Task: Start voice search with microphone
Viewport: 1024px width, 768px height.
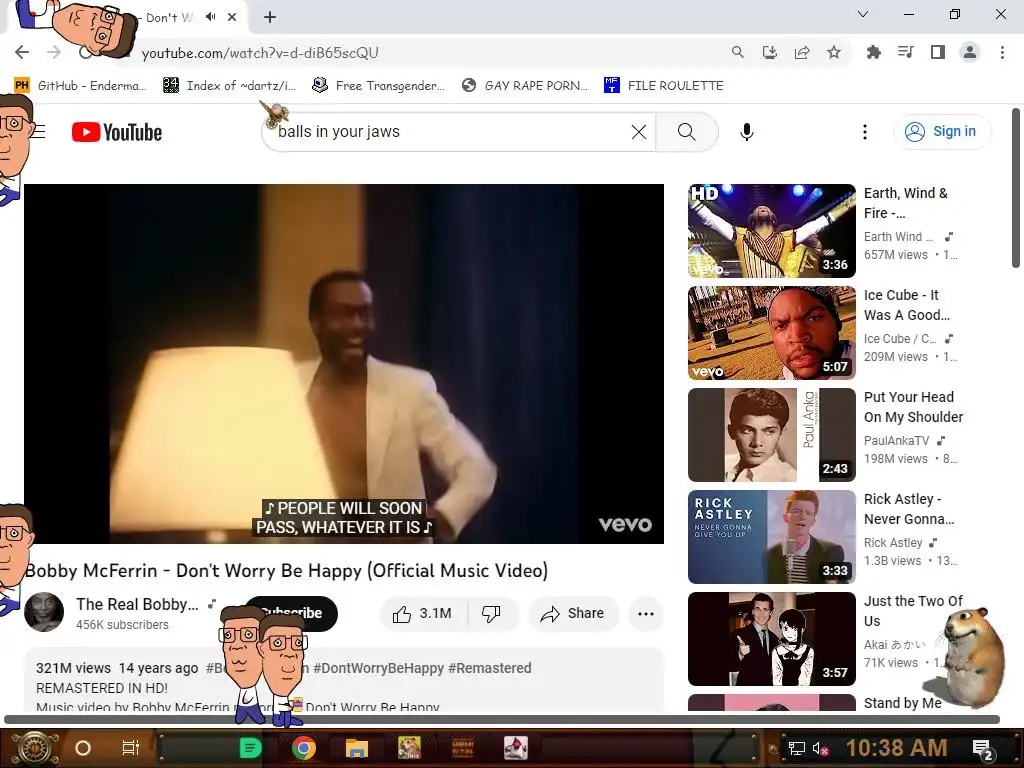Action: (x=746, y=132)
